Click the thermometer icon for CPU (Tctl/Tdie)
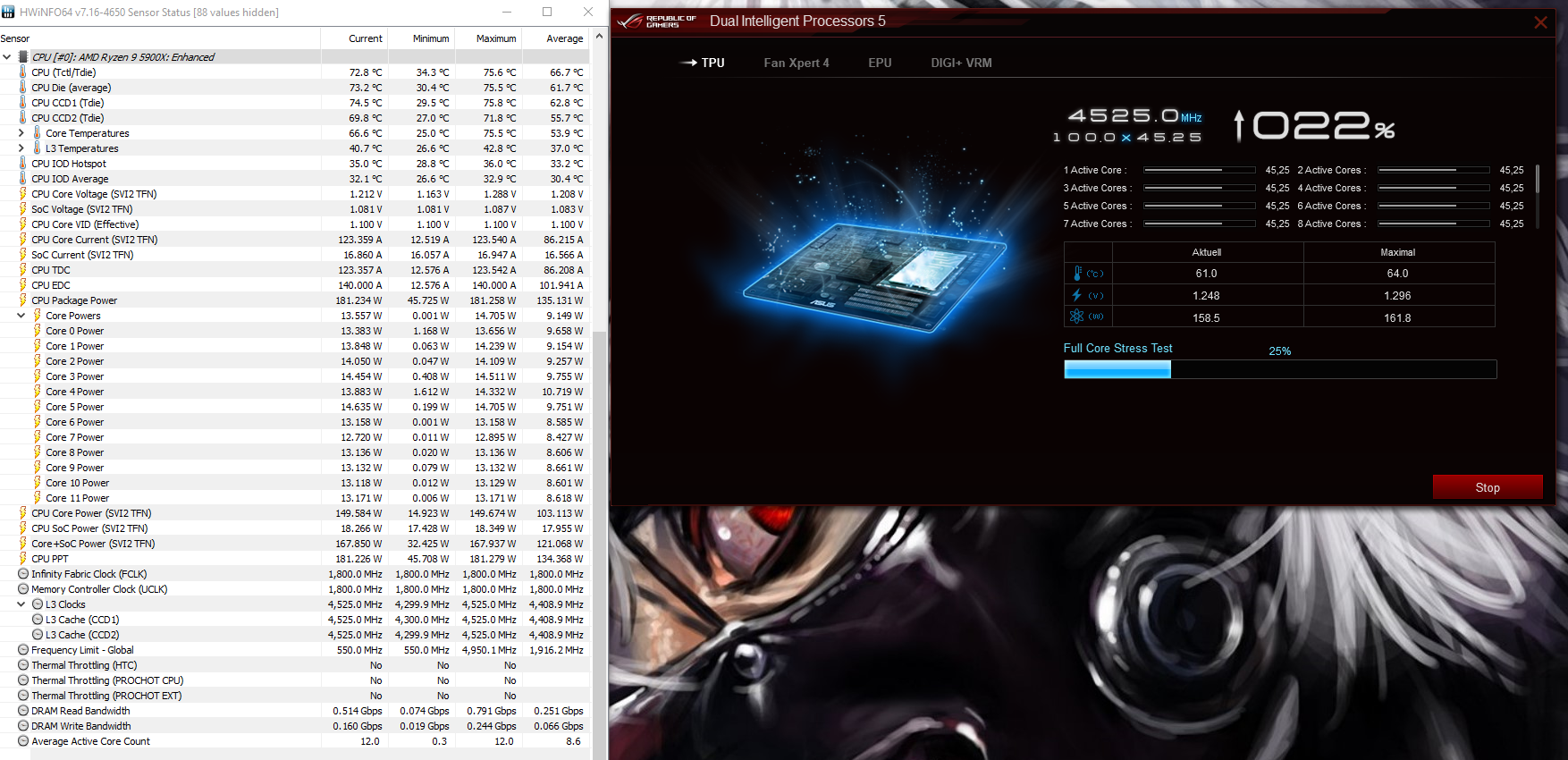This screenshot has width=1568, height=760. pos(23,72)
